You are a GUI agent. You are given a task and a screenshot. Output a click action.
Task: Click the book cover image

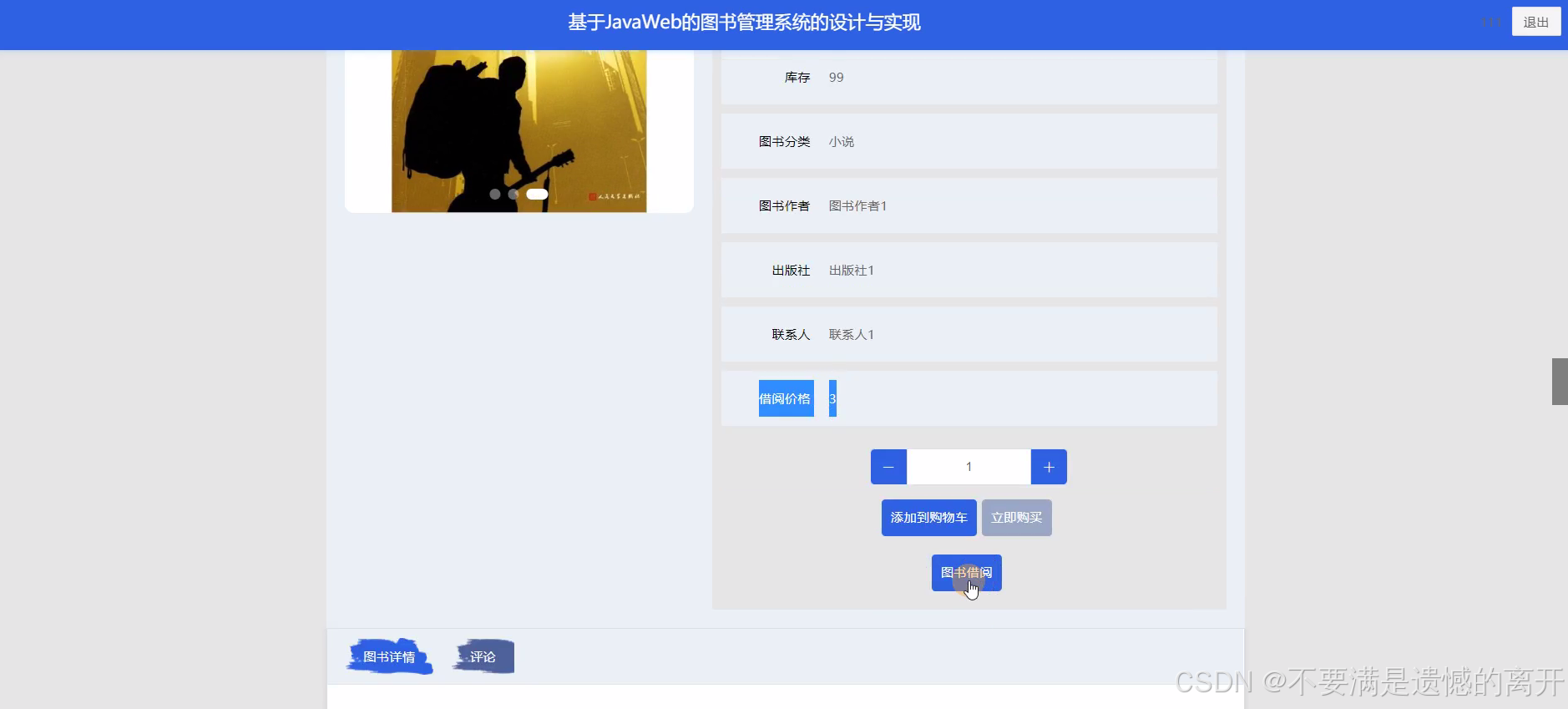(518, 131)
